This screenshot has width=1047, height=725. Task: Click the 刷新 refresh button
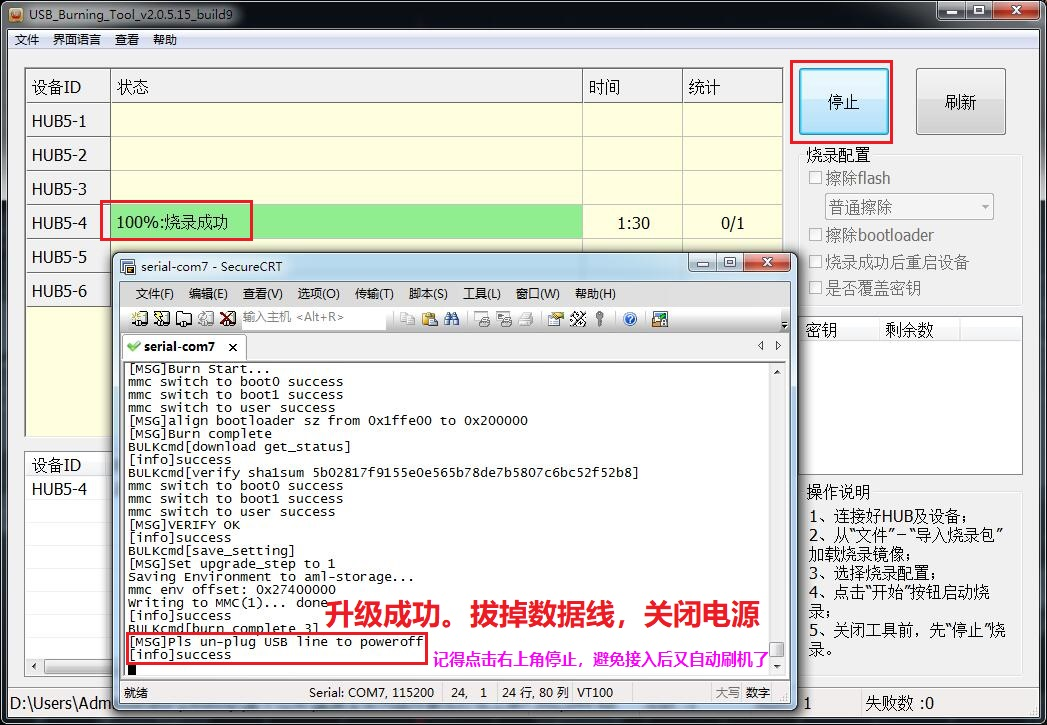(960, 102)
